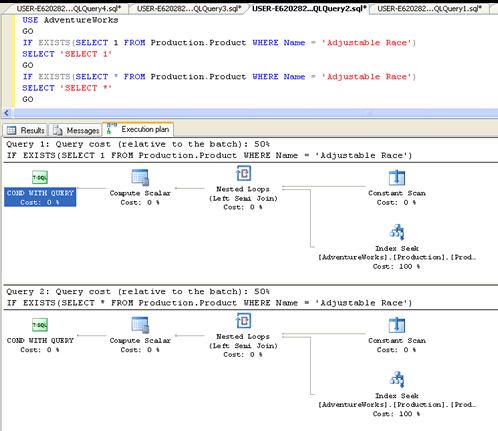Open the SQLQuery1.sql tab
This screenshot has width=498, height=431.
pyautogui.click(x=429, y=8)
